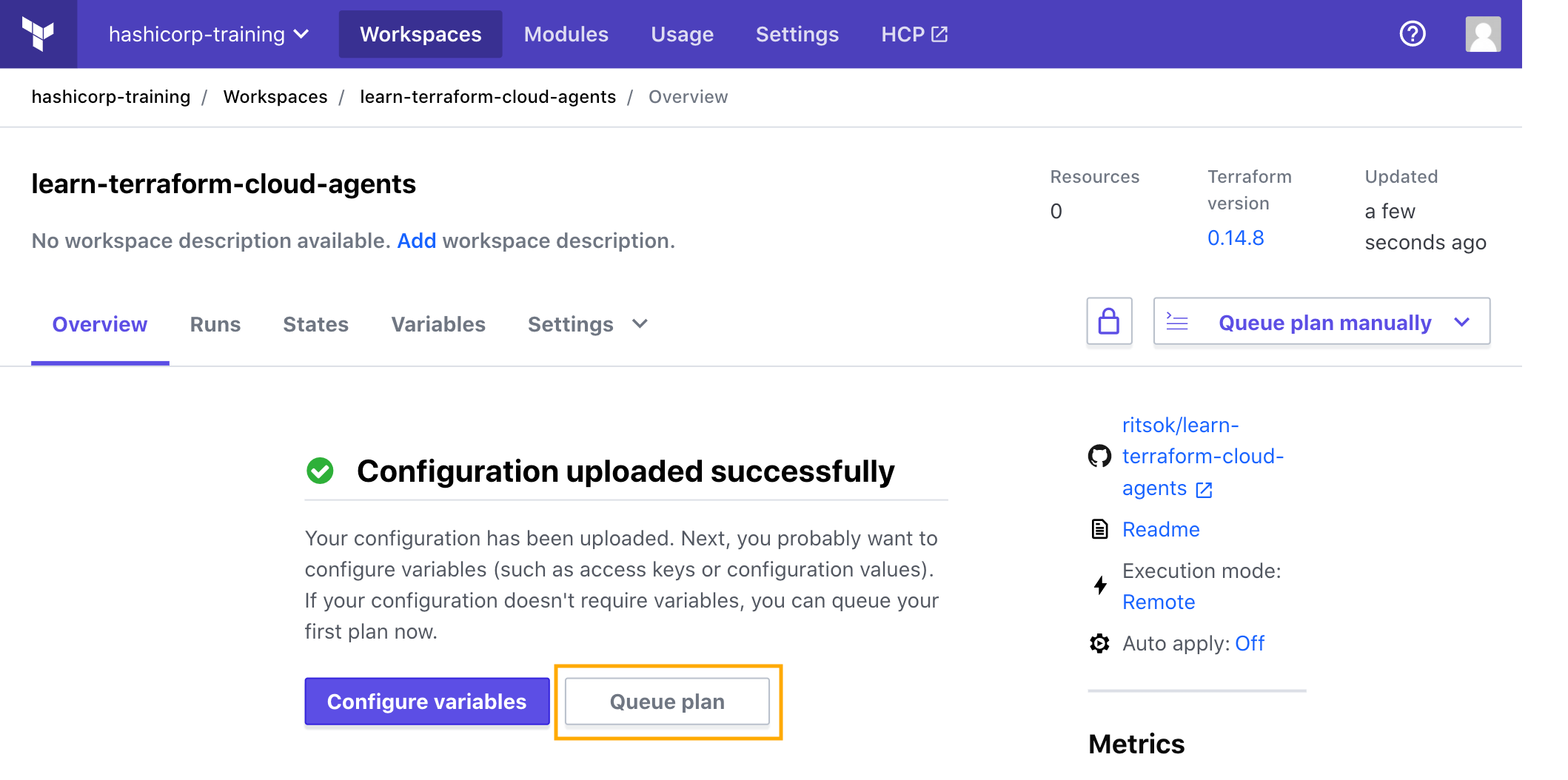Image resolution: width=1568 pixels, height=780 pixels.
Task: Open the Usage top navigation item
Action: pyautogui.click(x=682, y=34)
